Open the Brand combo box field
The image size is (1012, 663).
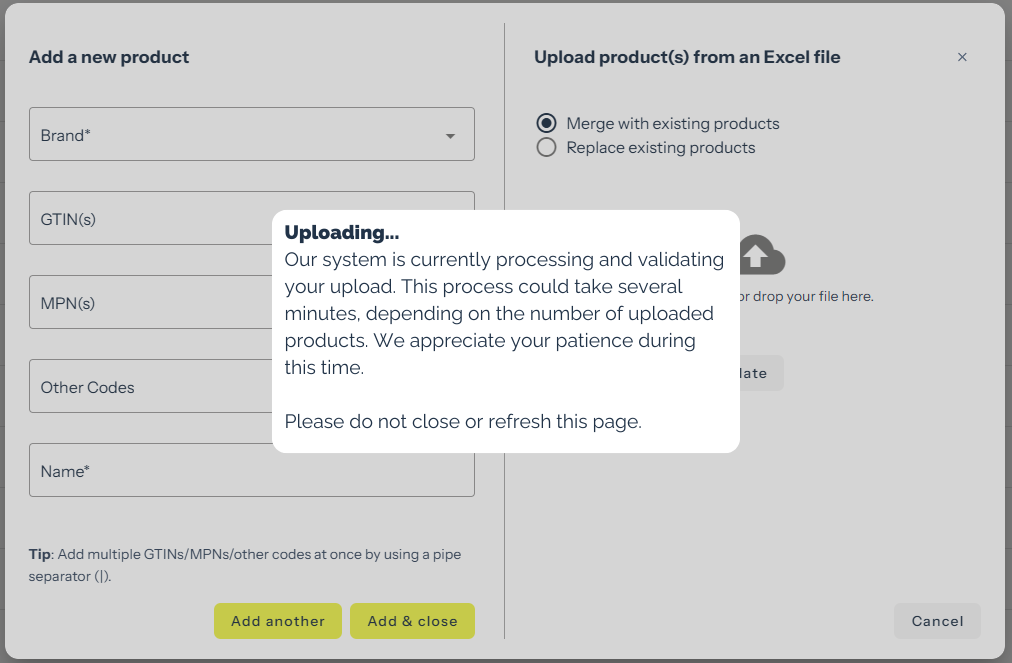240,135
